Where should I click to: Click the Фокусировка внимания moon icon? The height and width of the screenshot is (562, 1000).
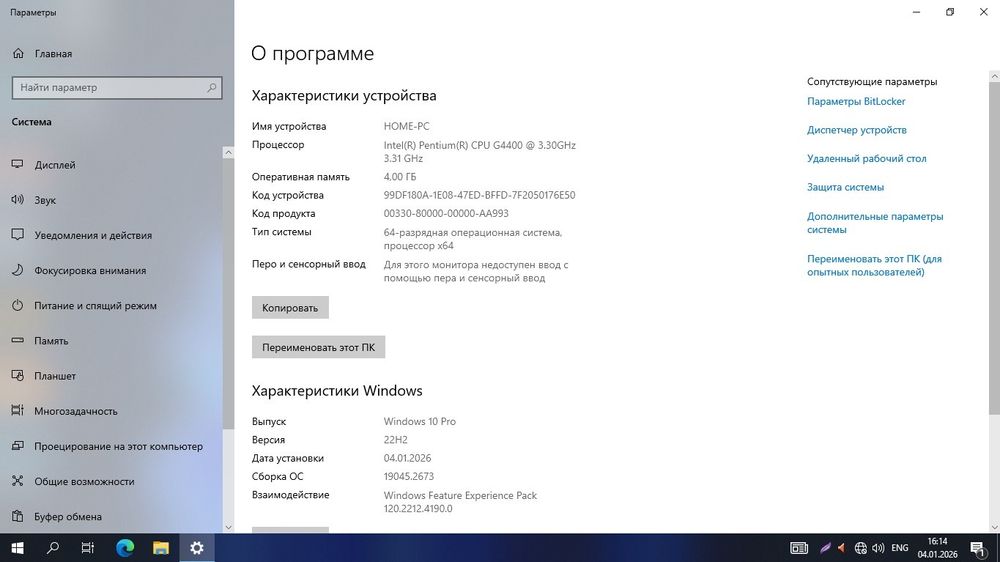18,270
